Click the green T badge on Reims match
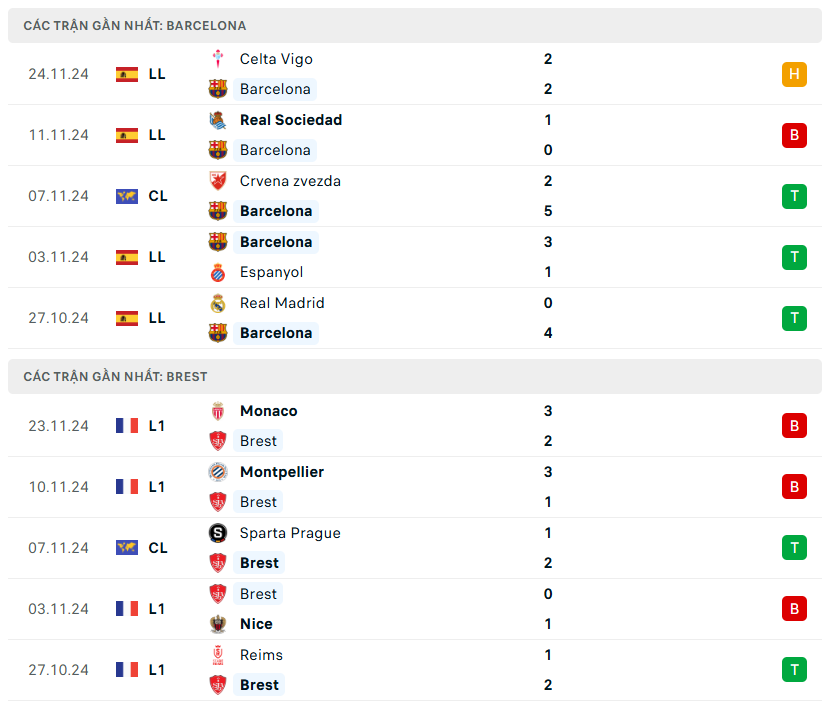The width and height of the screenshot is (831, 713). click(x=794, y=670)
